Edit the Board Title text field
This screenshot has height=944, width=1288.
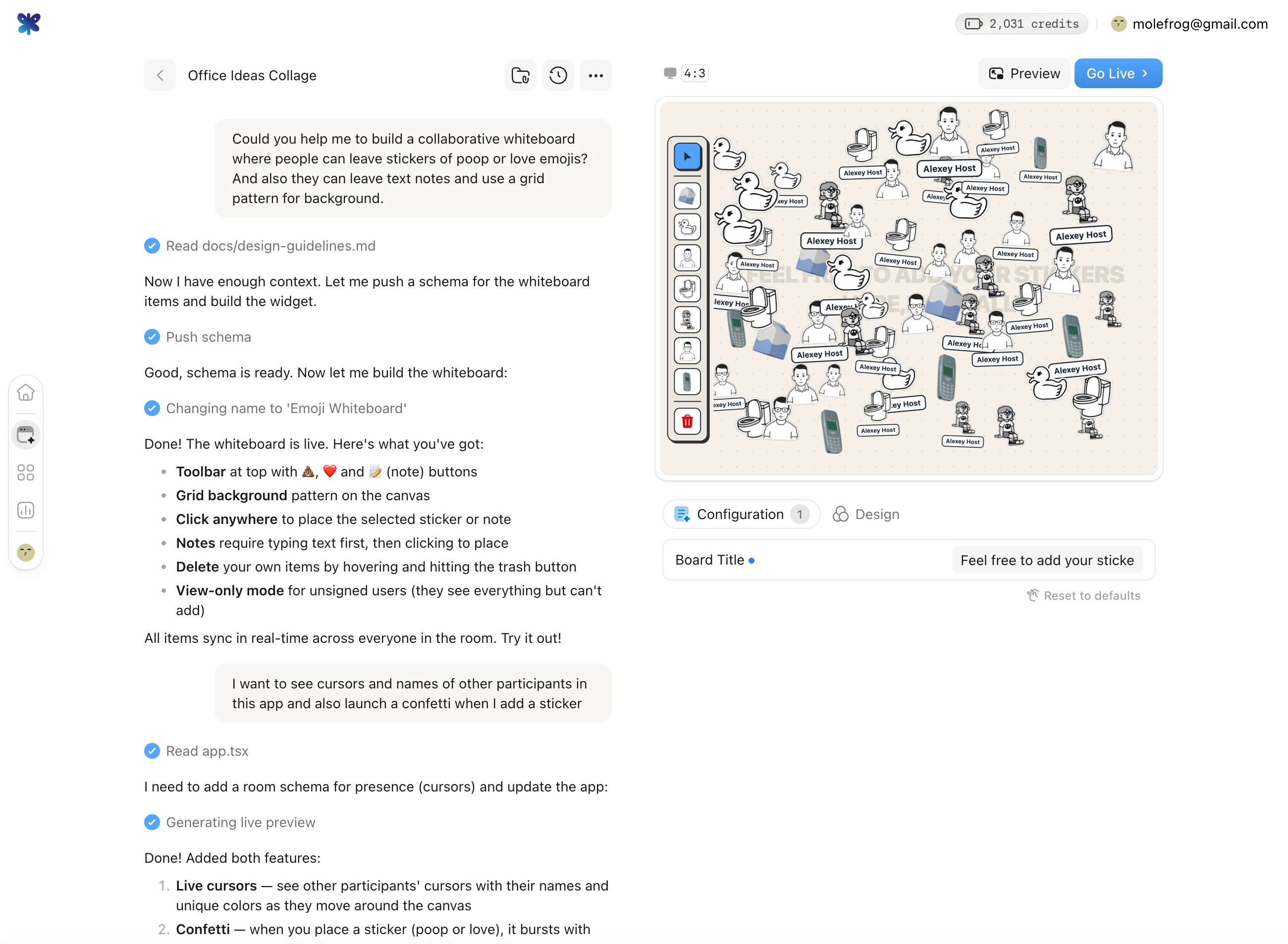point(1047,560)
